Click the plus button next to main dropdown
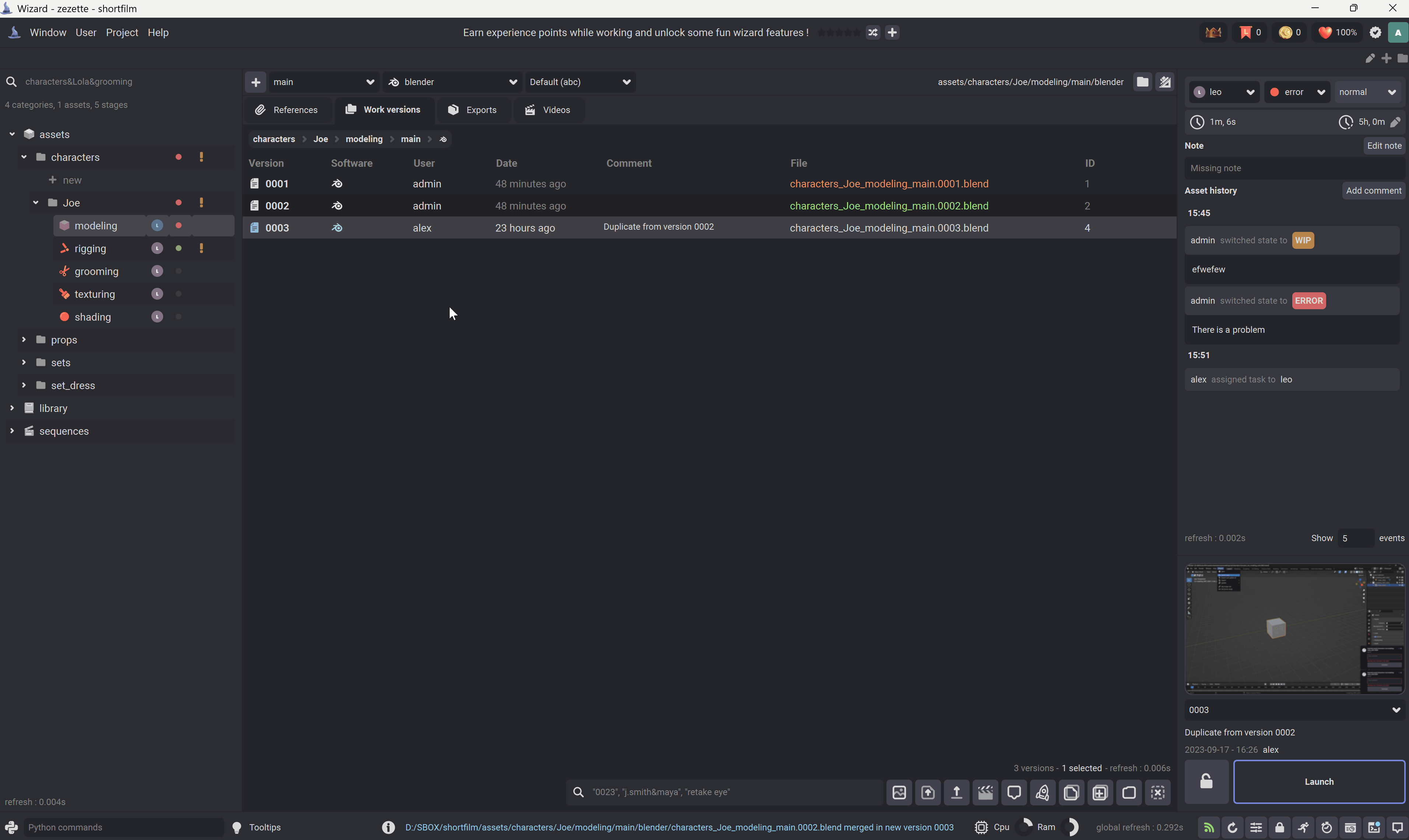The image size is (1409, 840). click(x=256, y=82)
